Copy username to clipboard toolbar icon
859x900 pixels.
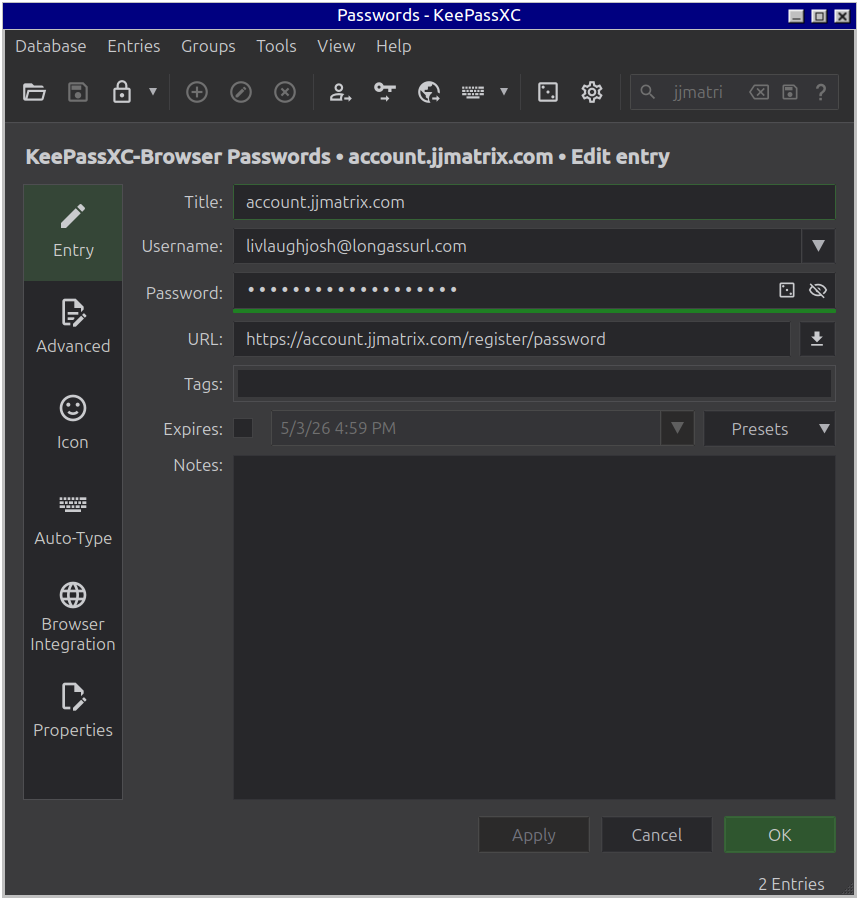[x=340, y=92]
